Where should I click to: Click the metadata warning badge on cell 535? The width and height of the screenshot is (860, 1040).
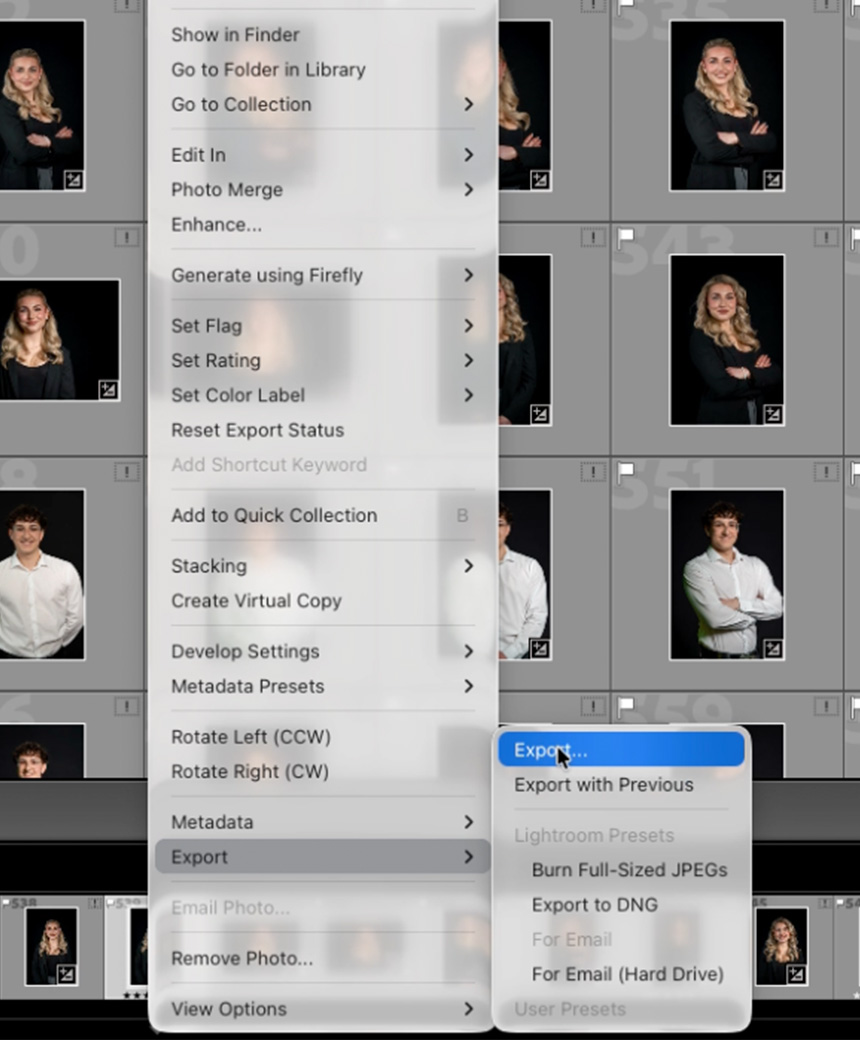tap(826, 5)
